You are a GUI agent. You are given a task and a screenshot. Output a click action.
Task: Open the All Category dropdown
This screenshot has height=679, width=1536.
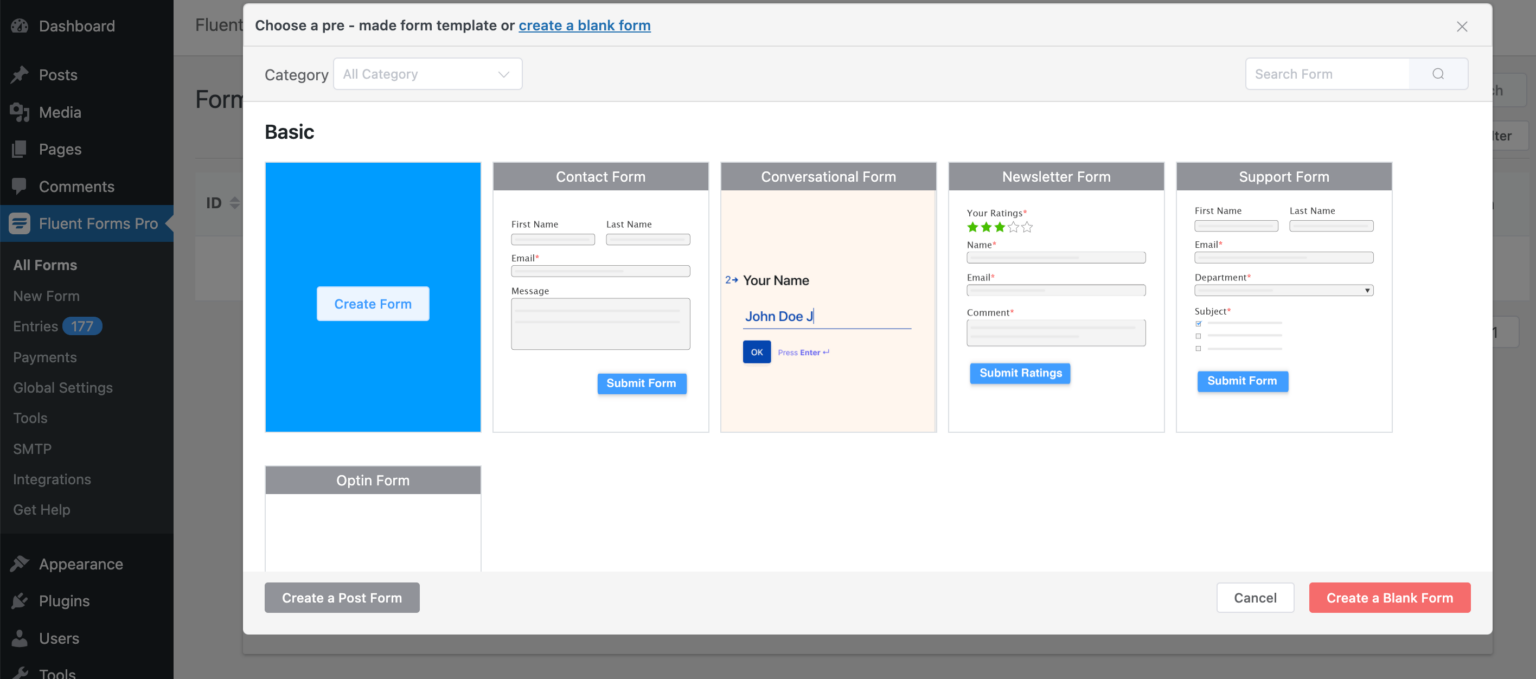427,73
